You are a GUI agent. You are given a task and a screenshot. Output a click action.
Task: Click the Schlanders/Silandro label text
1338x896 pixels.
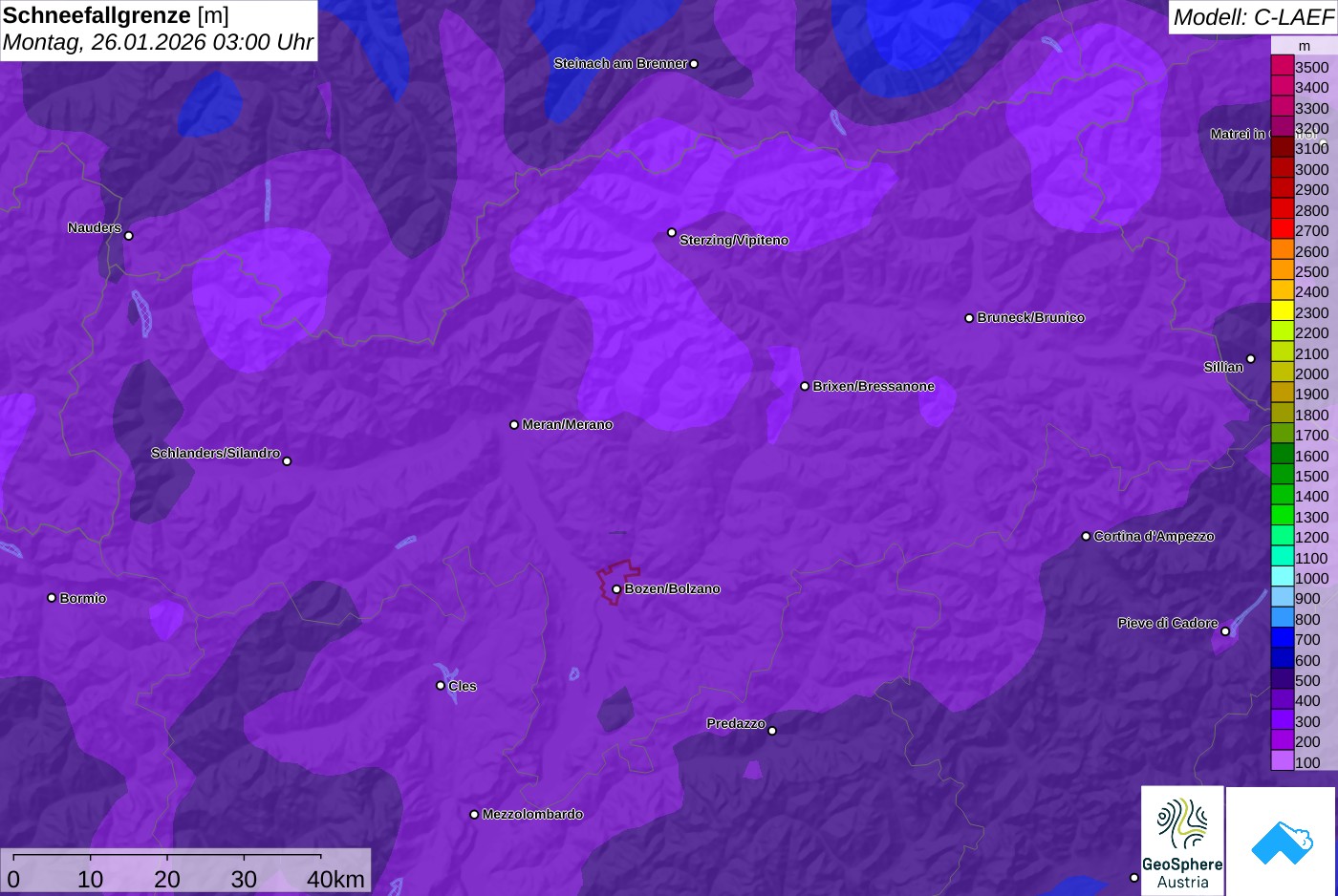[x=216, y=454]
